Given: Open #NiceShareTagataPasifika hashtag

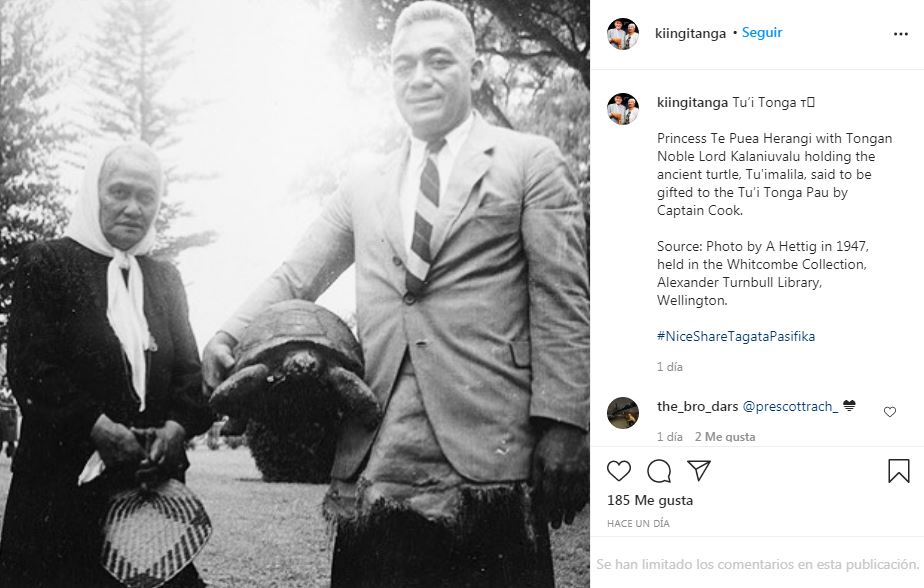Looking at the screenshot, I should coord(736,336).
